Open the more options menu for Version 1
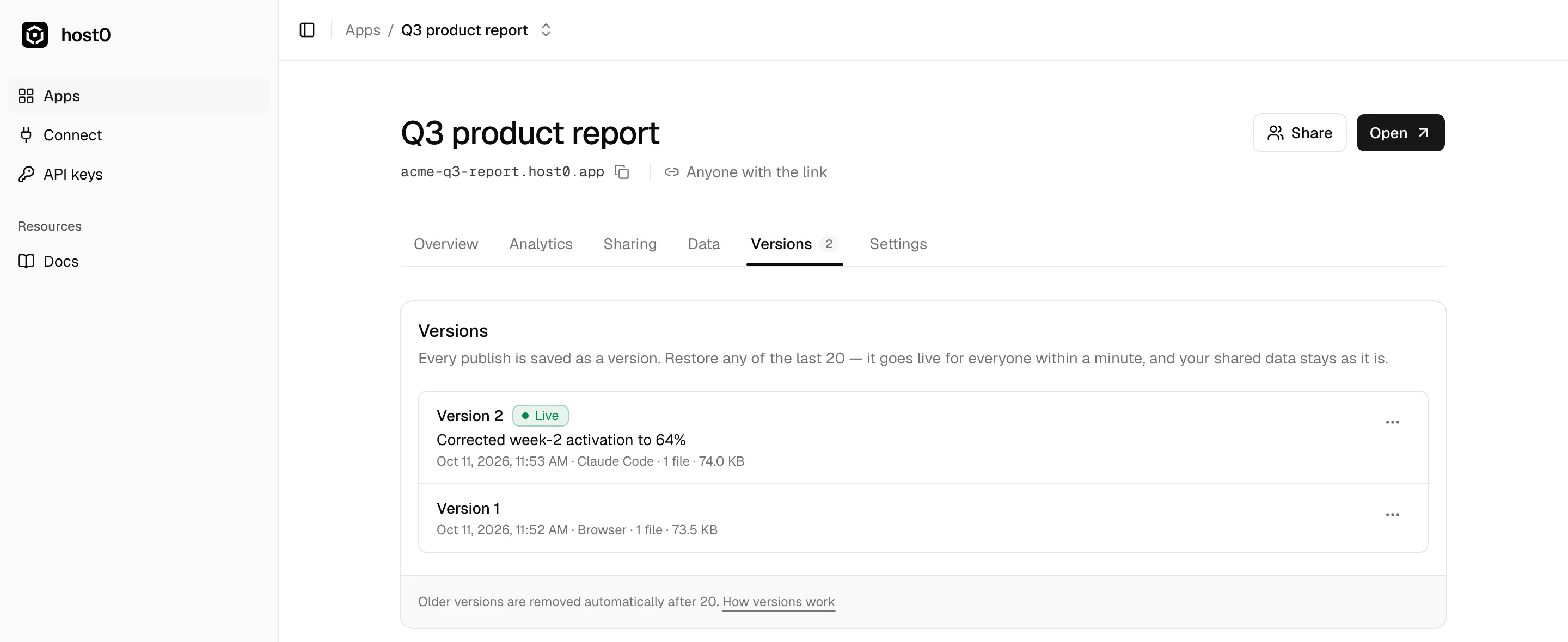Image resolution: width=1568 pixels, height=642 pixels. tap(1392, 515)
